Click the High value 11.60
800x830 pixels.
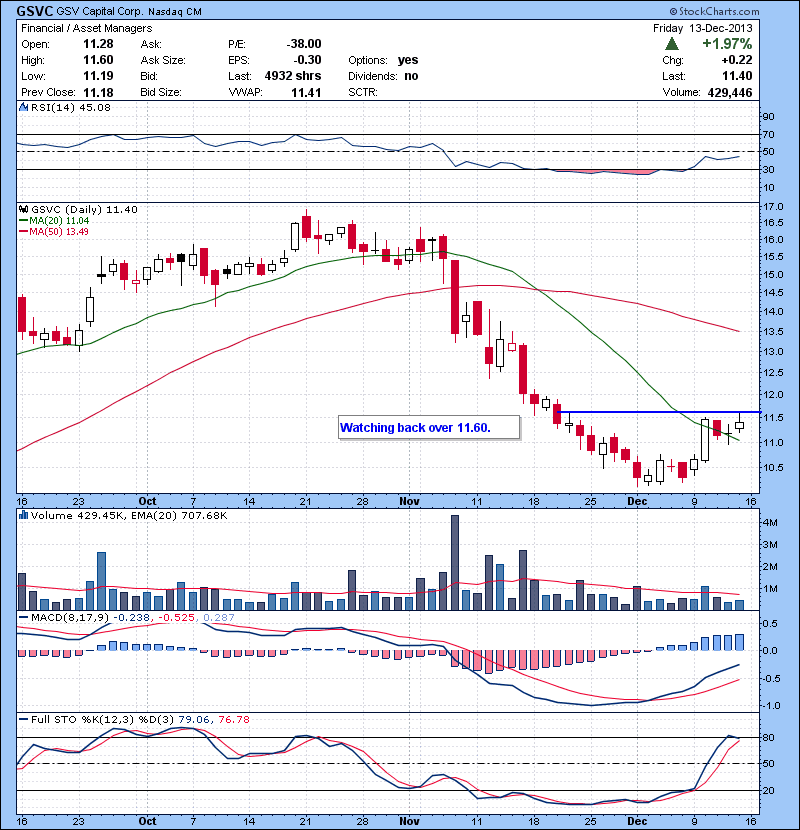(x=98, y=60)
